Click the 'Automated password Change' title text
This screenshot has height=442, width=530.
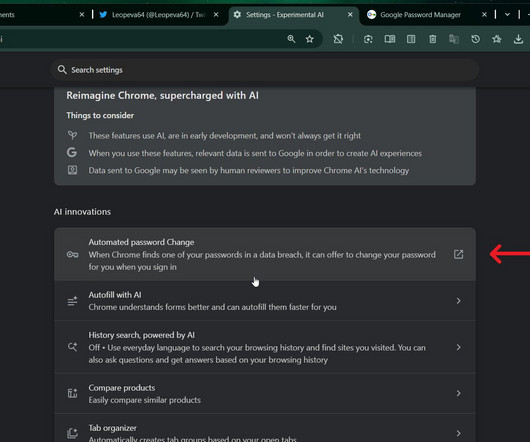pos(141,242)
